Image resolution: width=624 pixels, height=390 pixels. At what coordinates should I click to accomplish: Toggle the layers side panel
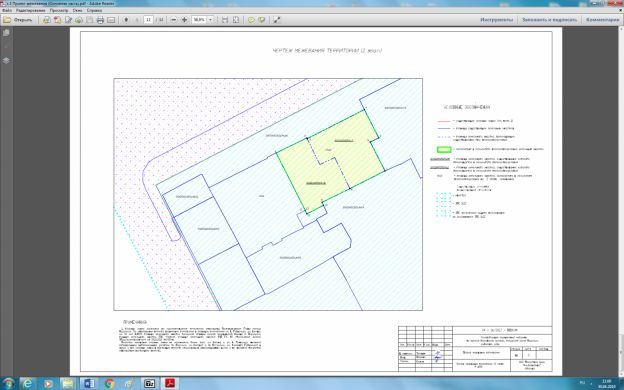[6, 60]
